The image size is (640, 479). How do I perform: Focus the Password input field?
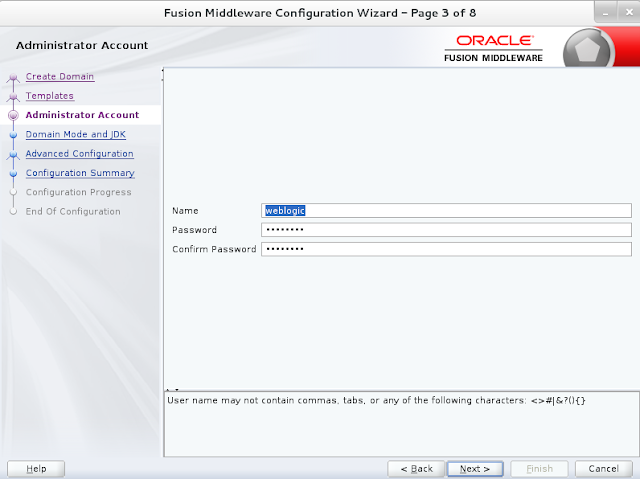point(446,230)
